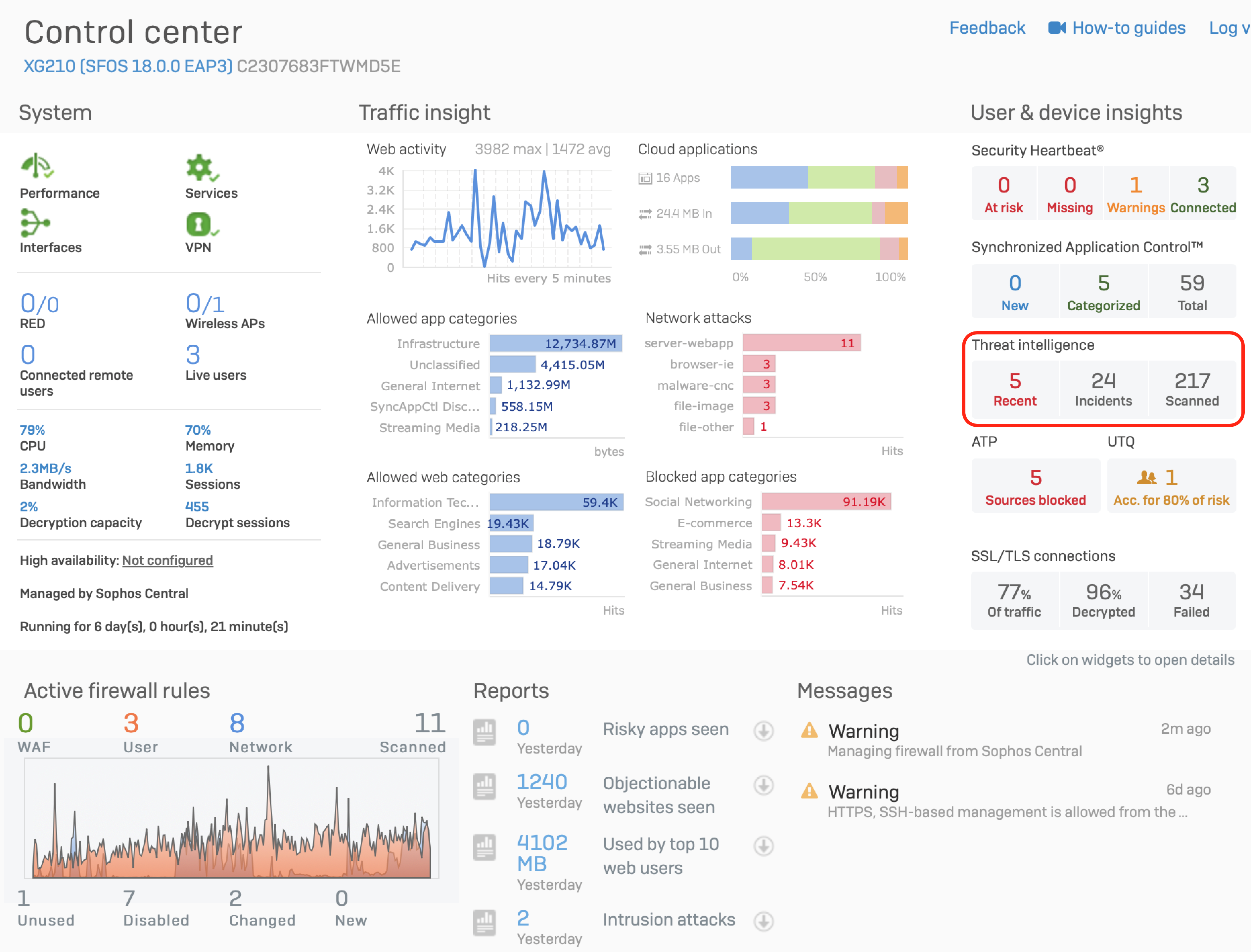Click the Security Heartbeat Warnings tile

pyautogui.click(x=1135, y=194)
